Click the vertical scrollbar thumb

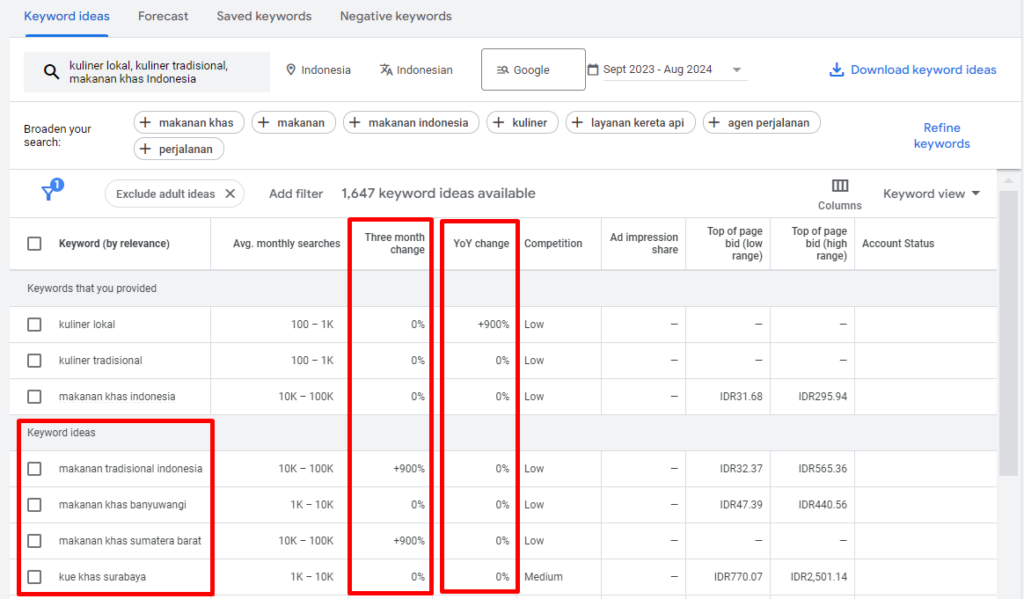pos(1009,333)
